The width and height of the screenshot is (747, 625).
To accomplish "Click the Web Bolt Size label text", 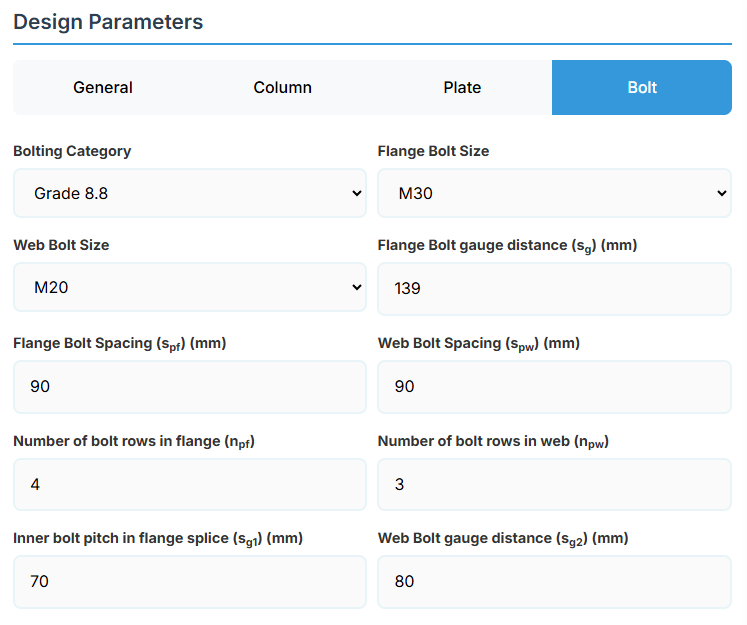I will tap(61, 245).
